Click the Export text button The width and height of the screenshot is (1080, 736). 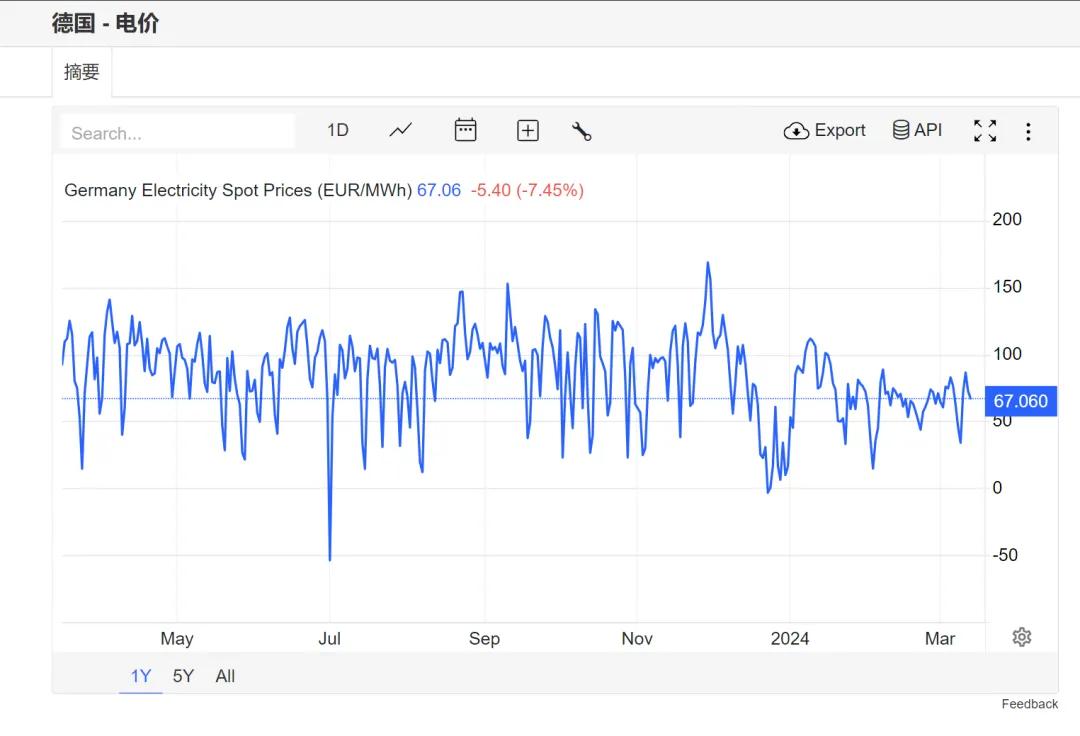point(840,130)
